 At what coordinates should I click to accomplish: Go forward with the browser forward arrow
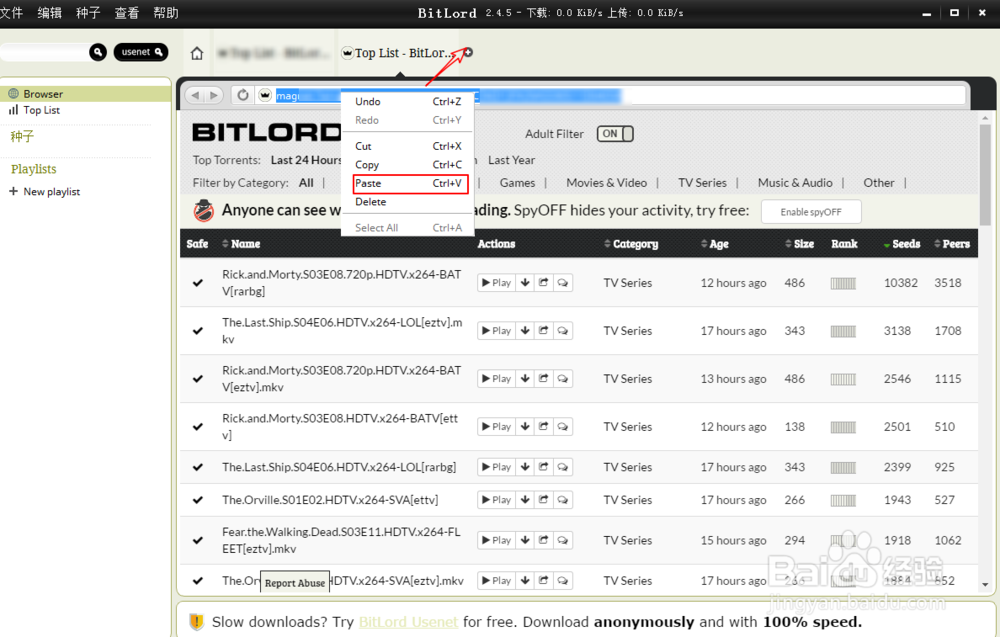point(214,95)
